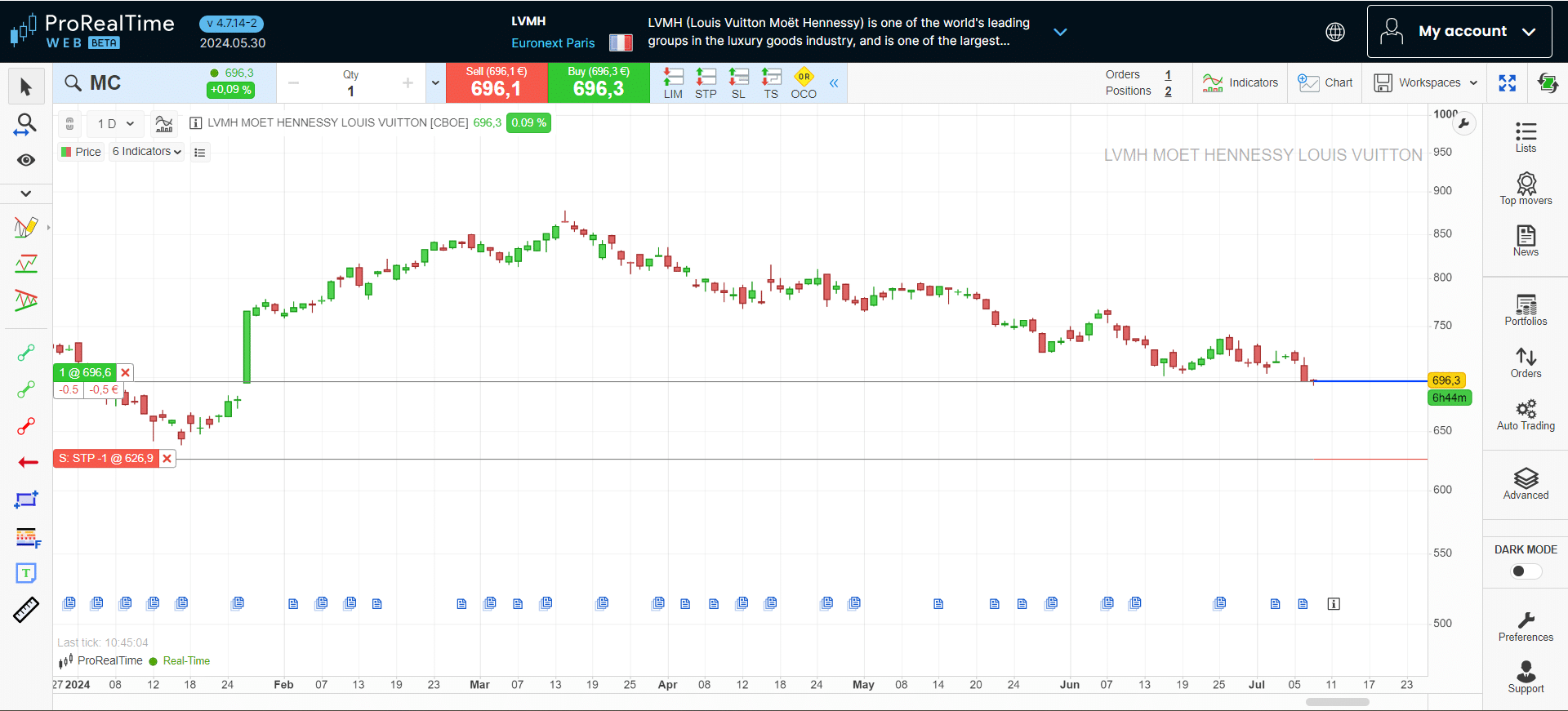Open the price scale wrench settings
Image resolution: width=1568 pixels, height=711 pixels.
pyautogui.click(x=1464, y=124)
